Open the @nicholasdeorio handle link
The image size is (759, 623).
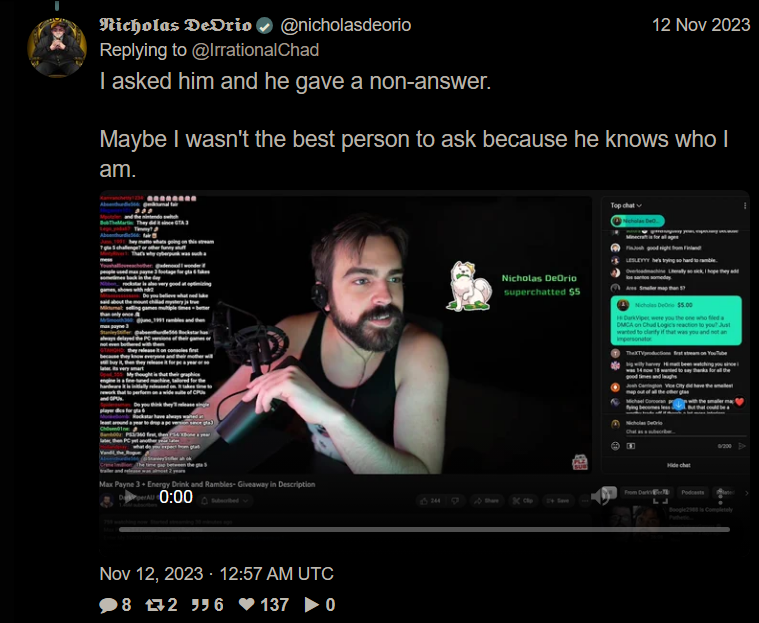click(x=346, y=25)
